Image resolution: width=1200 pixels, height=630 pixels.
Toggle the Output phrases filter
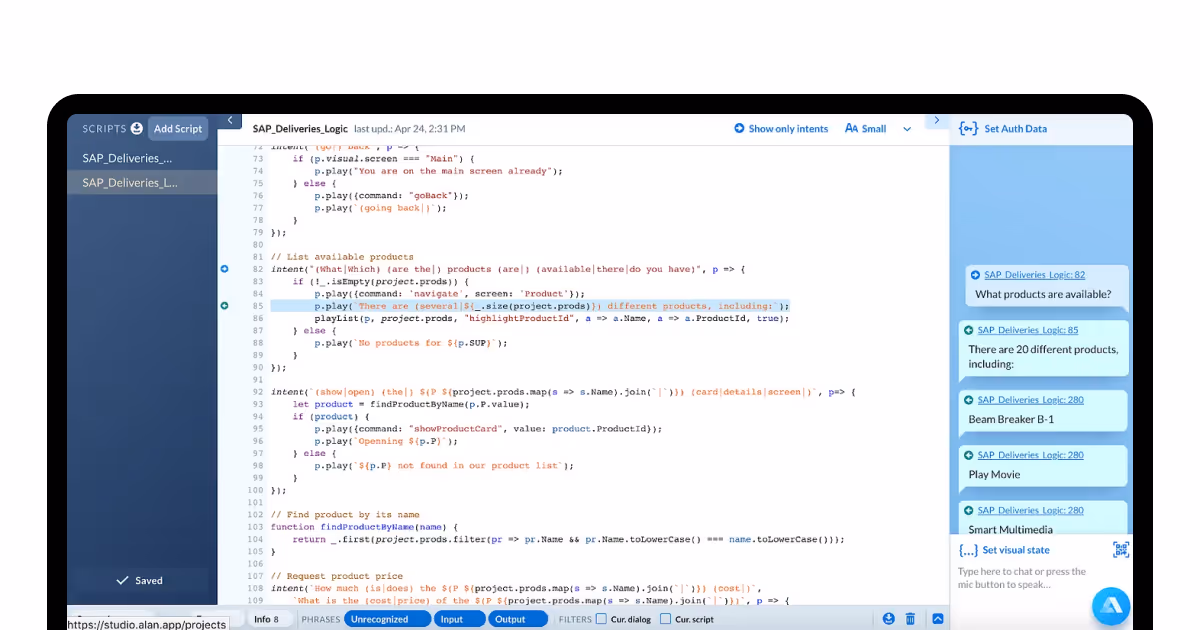coord(518,619)
